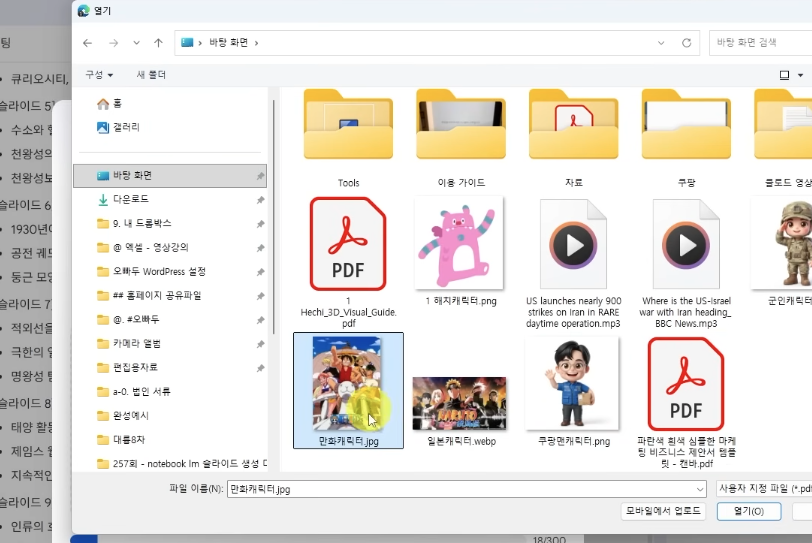Expand the address bar history dropdown
Viewport: 812px width, 543px height.
click(661, 43)
